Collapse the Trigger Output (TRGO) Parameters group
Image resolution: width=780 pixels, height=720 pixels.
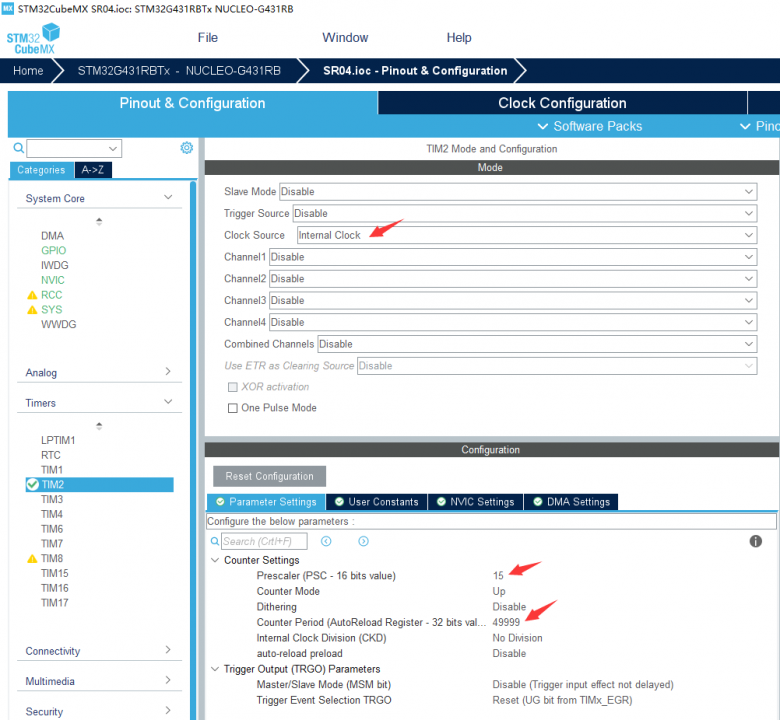coord(215,669)
